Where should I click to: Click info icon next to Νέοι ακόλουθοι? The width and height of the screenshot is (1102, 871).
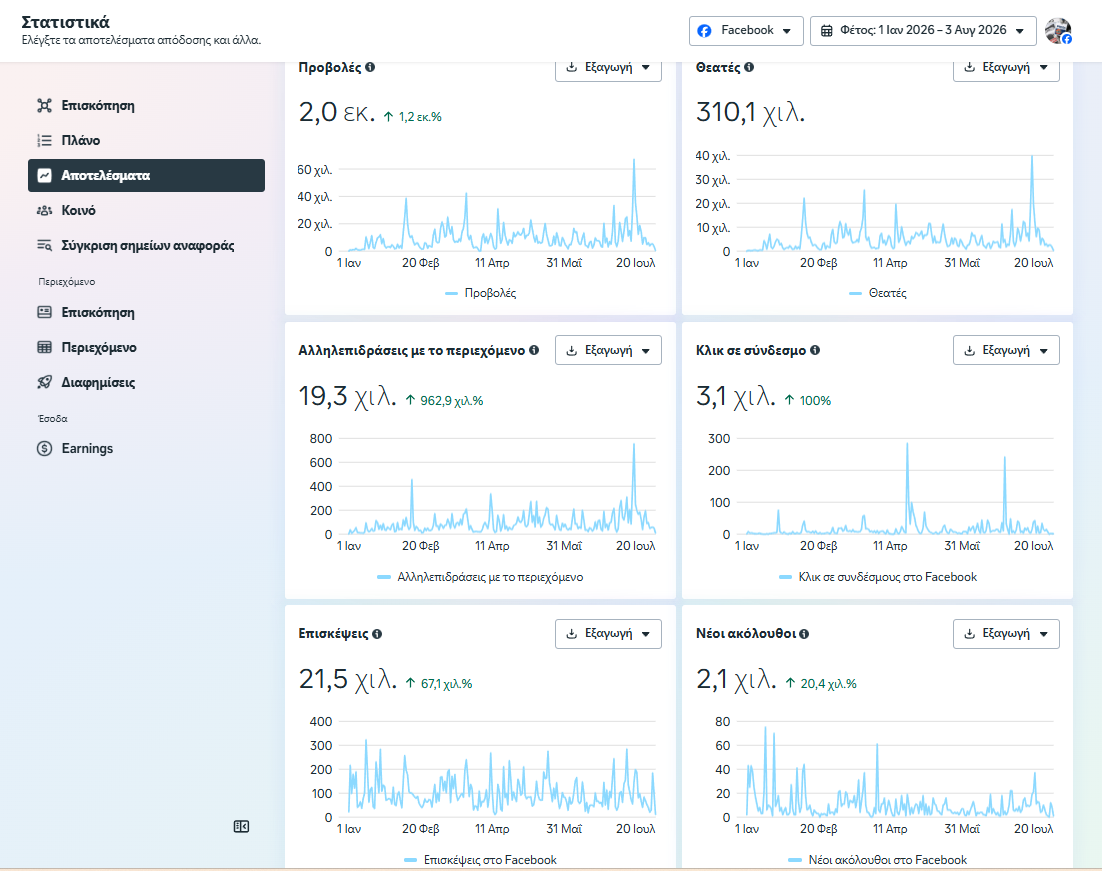[804, 634]
